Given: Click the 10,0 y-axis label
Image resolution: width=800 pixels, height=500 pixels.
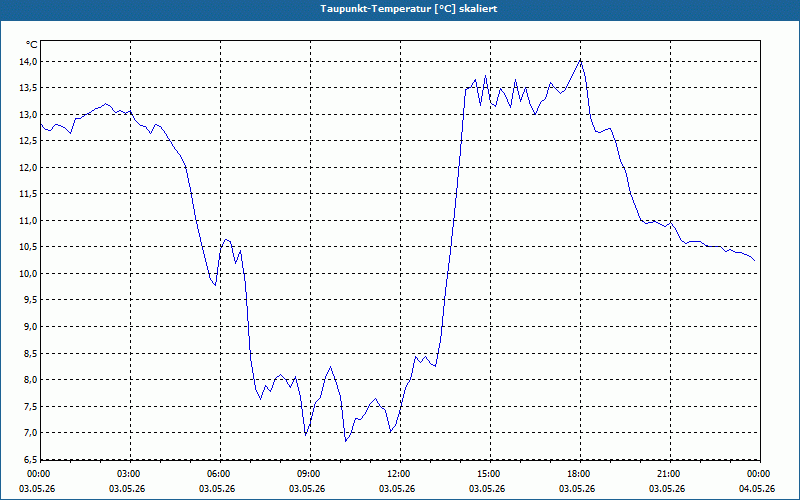Looking at the screenshot, I should point(28,273).
